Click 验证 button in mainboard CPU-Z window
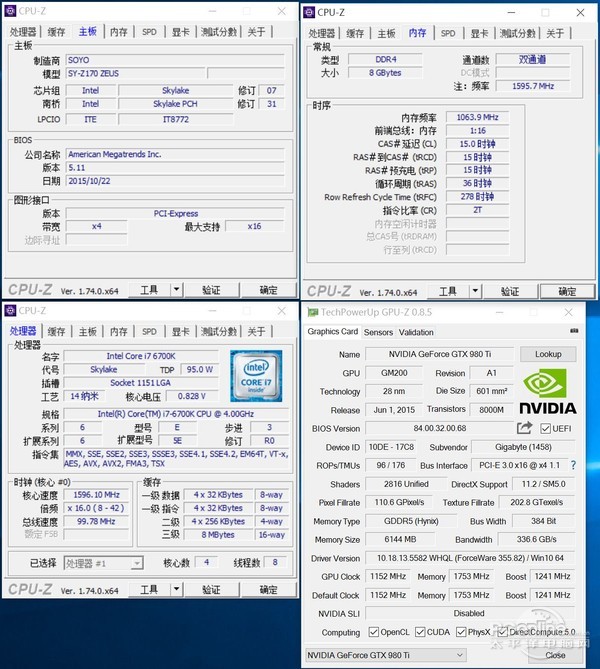600x669 pixels. [x=212, y=290]
